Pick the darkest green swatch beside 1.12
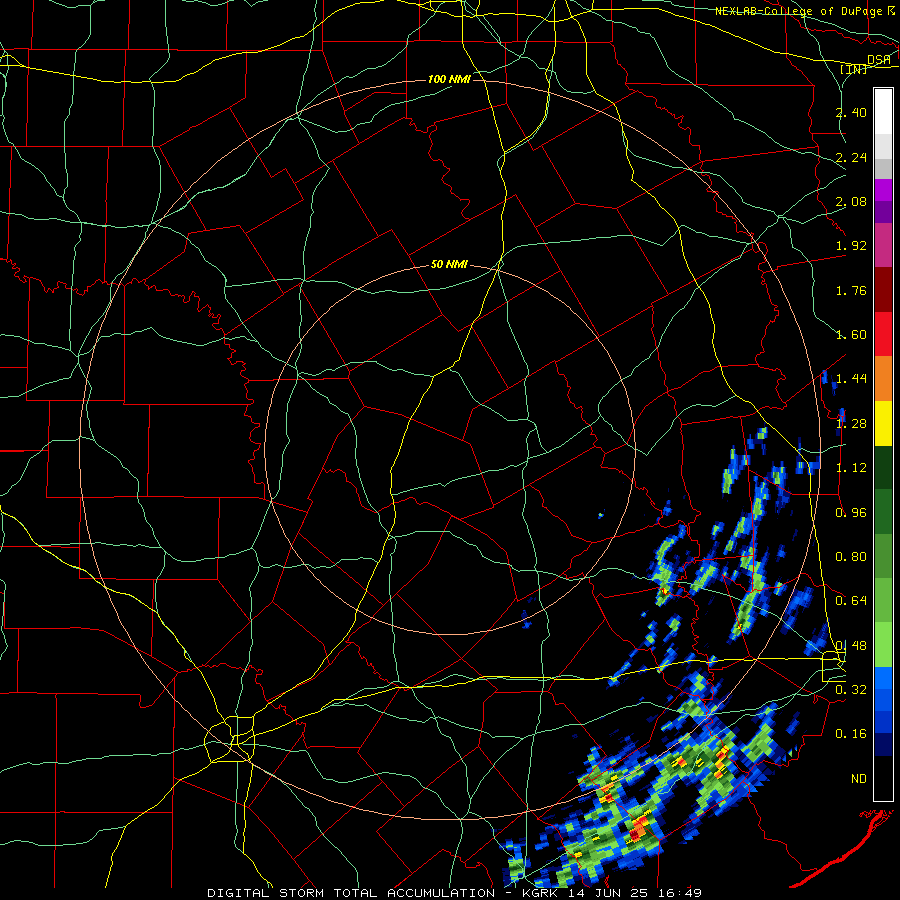 tap(883, 468)
